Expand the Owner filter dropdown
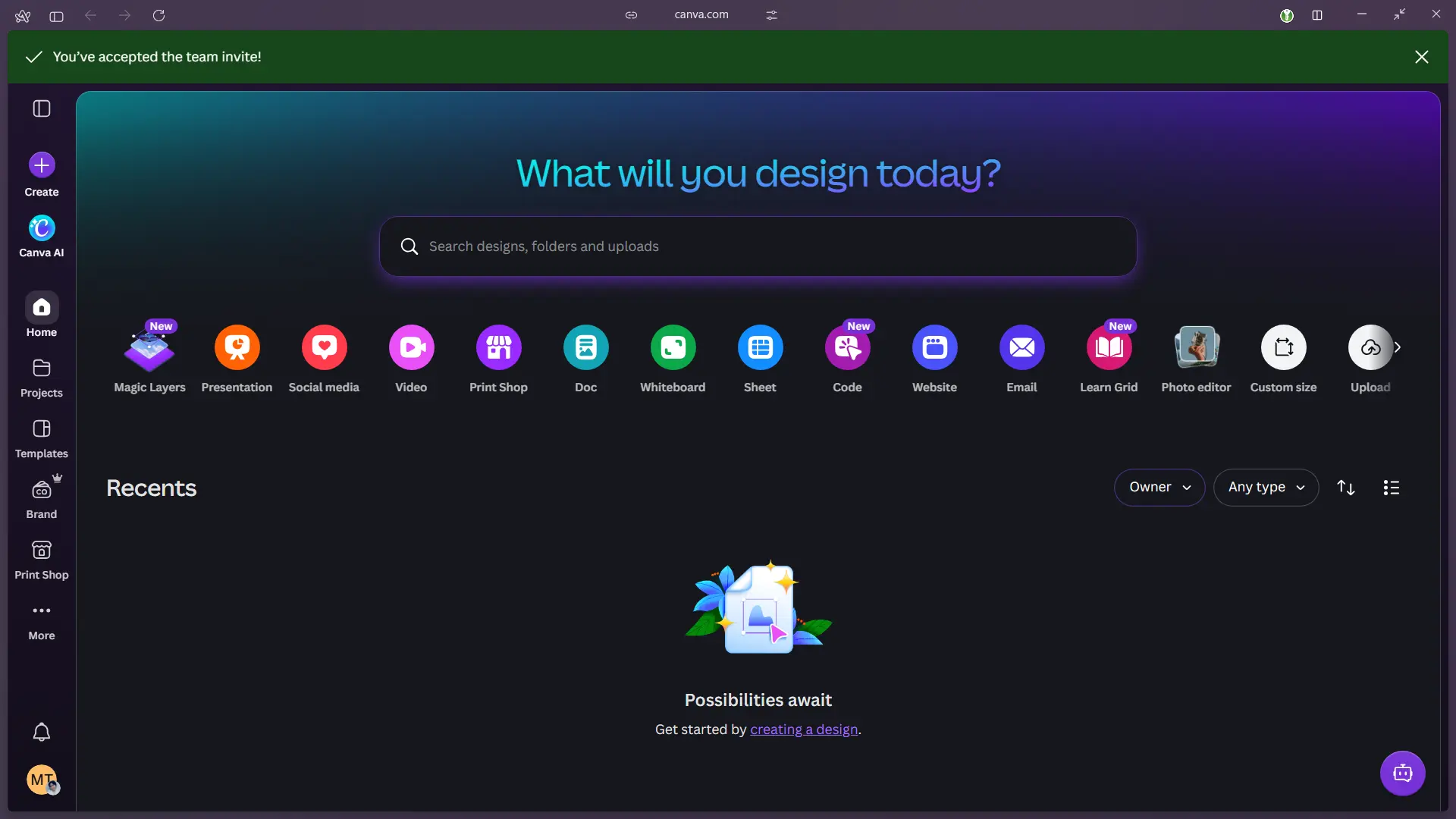This screenshot has height=819, width=1456. pyautogui.click(x=1159, y=488)
